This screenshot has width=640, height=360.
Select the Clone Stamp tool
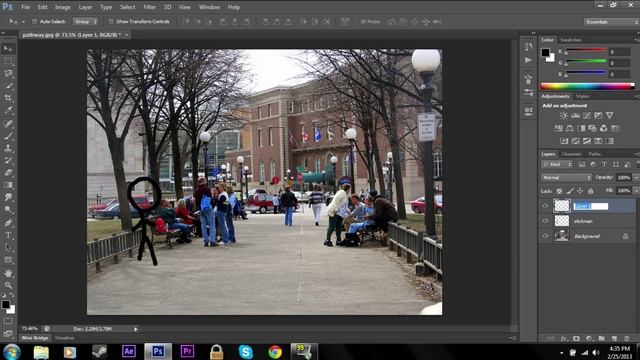tap(9, 148)
